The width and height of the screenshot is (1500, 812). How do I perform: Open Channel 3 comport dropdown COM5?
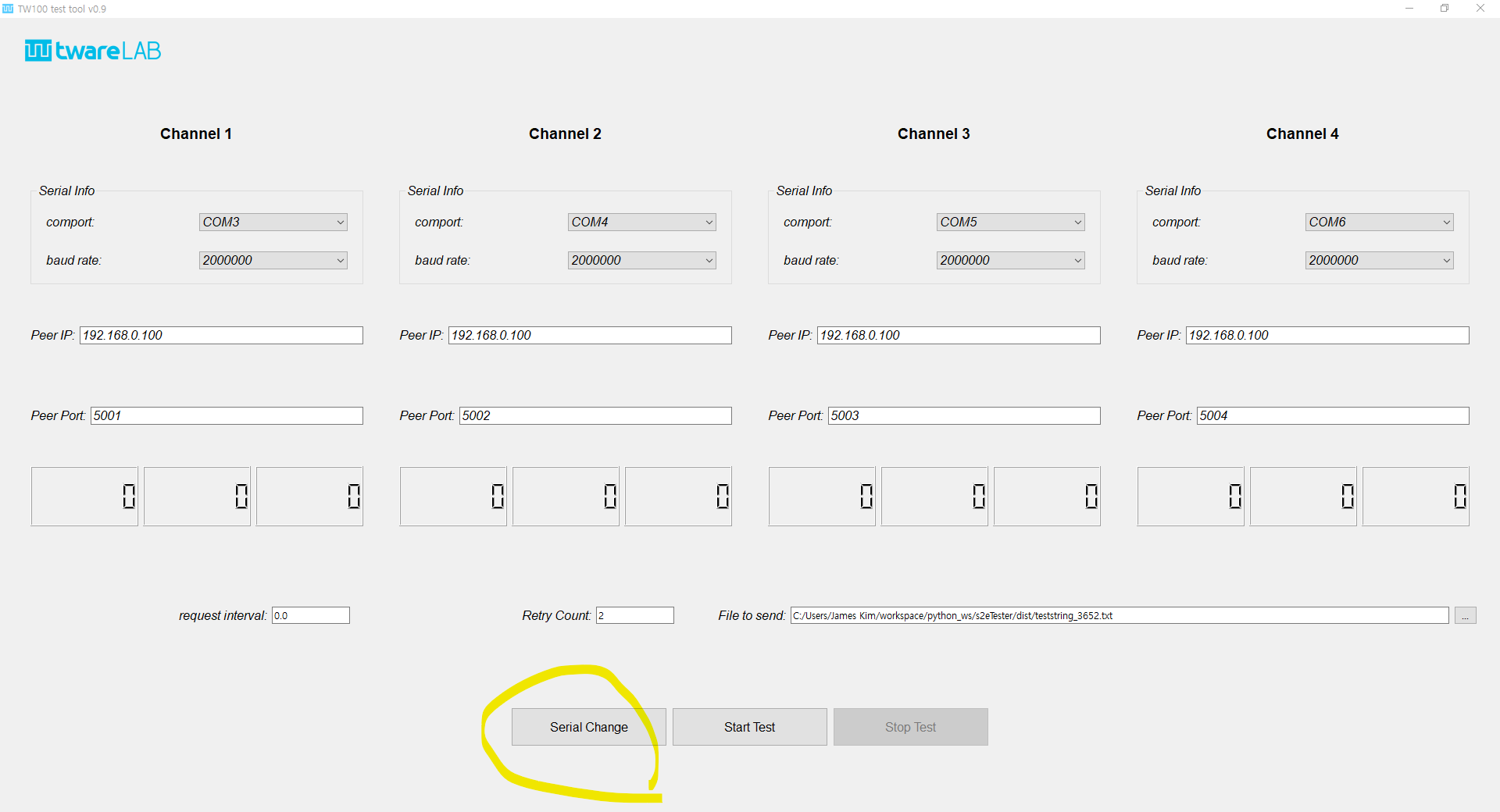tap(1010, 222)
